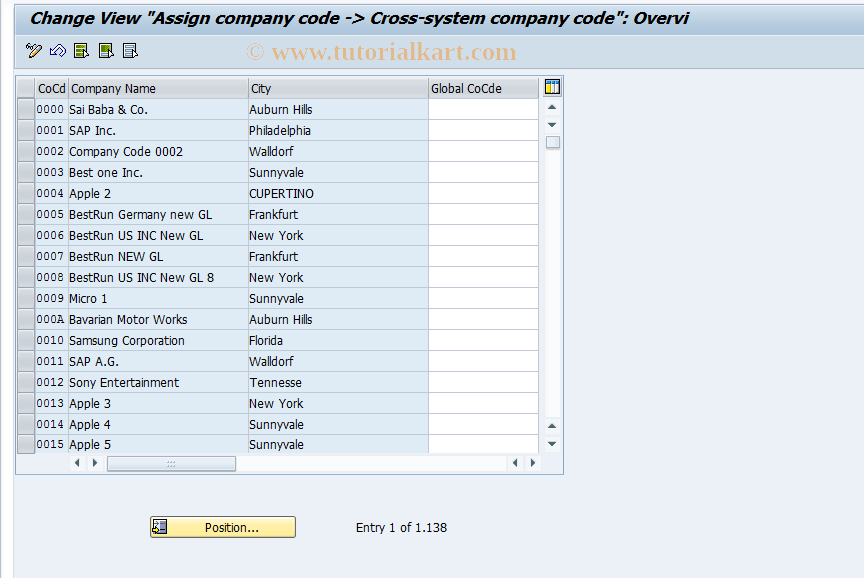The image size is (864, 578).
Task: Click the Select Block toolbar icon
Action: coord(105,50)
